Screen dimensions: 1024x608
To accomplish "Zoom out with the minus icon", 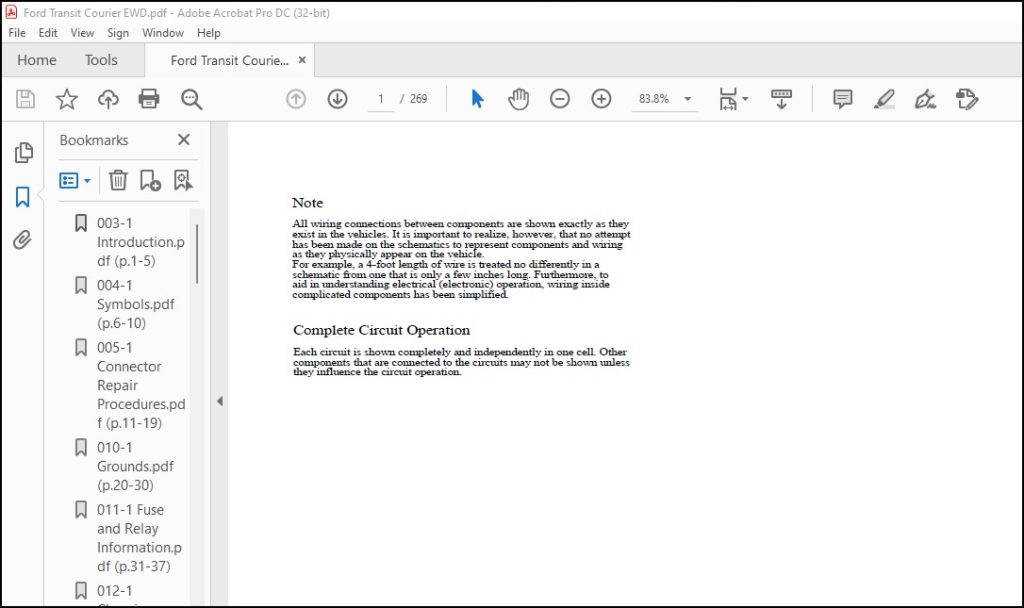I will (560, 99).
